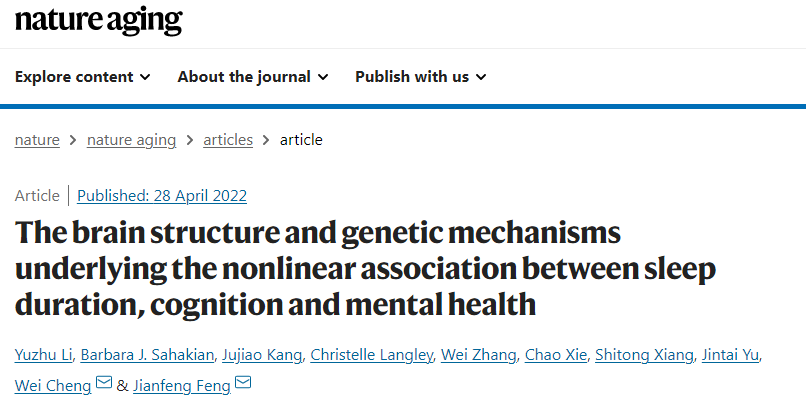Screen dimensions: 806x417
Task: Navigate to the articles breadcrumb
Action: pyautogui.click(x=228, y=140)
